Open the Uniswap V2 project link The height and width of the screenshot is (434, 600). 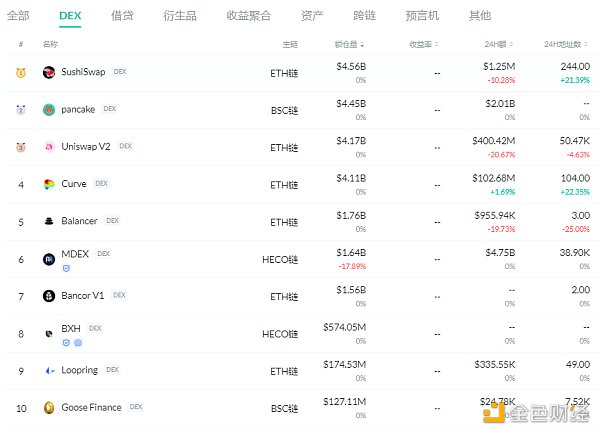(86, 147)
